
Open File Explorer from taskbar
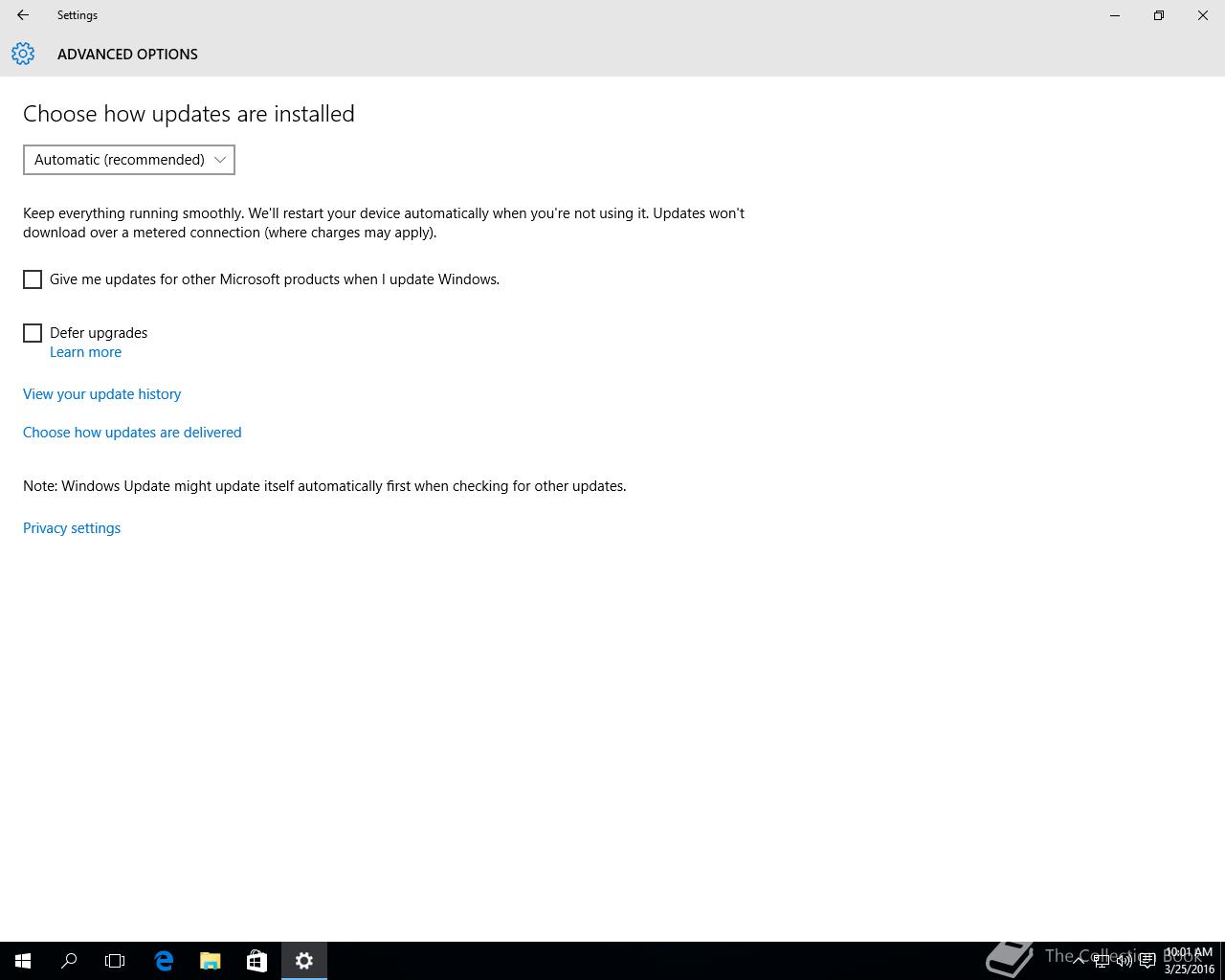(x=210, y=961)
